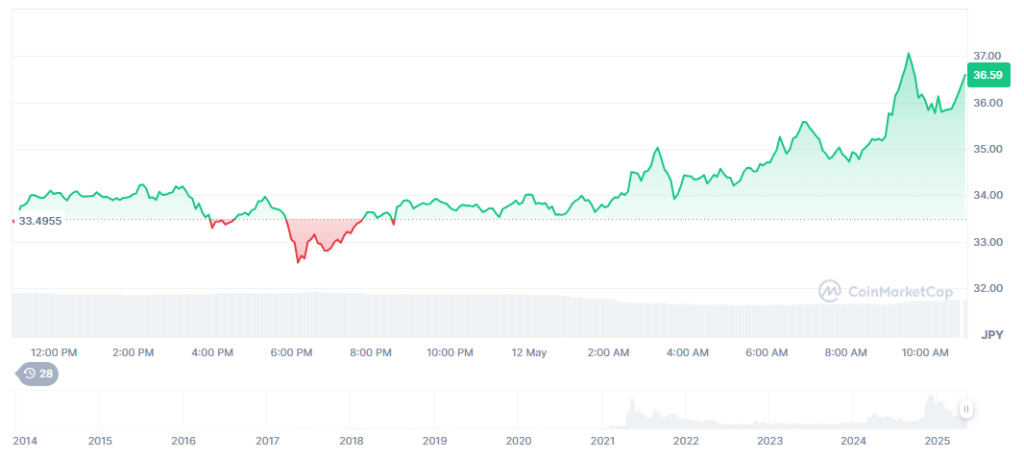Select 2023 on the overview timeline
This screenshot has height=459, width=1024.
770,441
